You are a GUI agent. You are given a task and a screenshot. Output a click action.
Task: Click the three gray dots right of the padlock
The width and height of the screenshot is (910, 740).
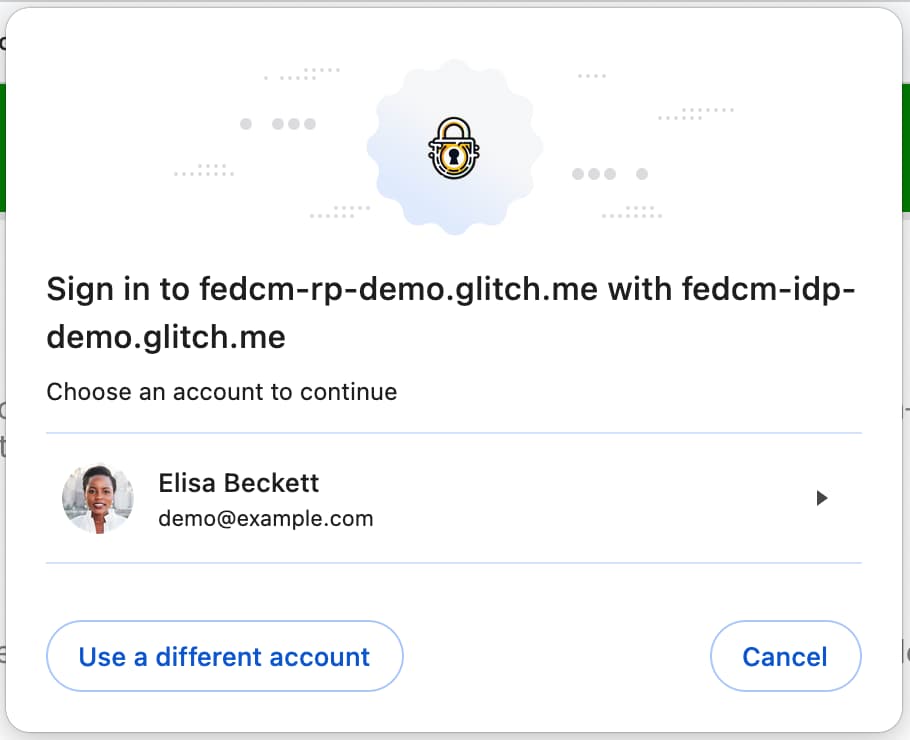pyautogui.click(x=594, y=174)
